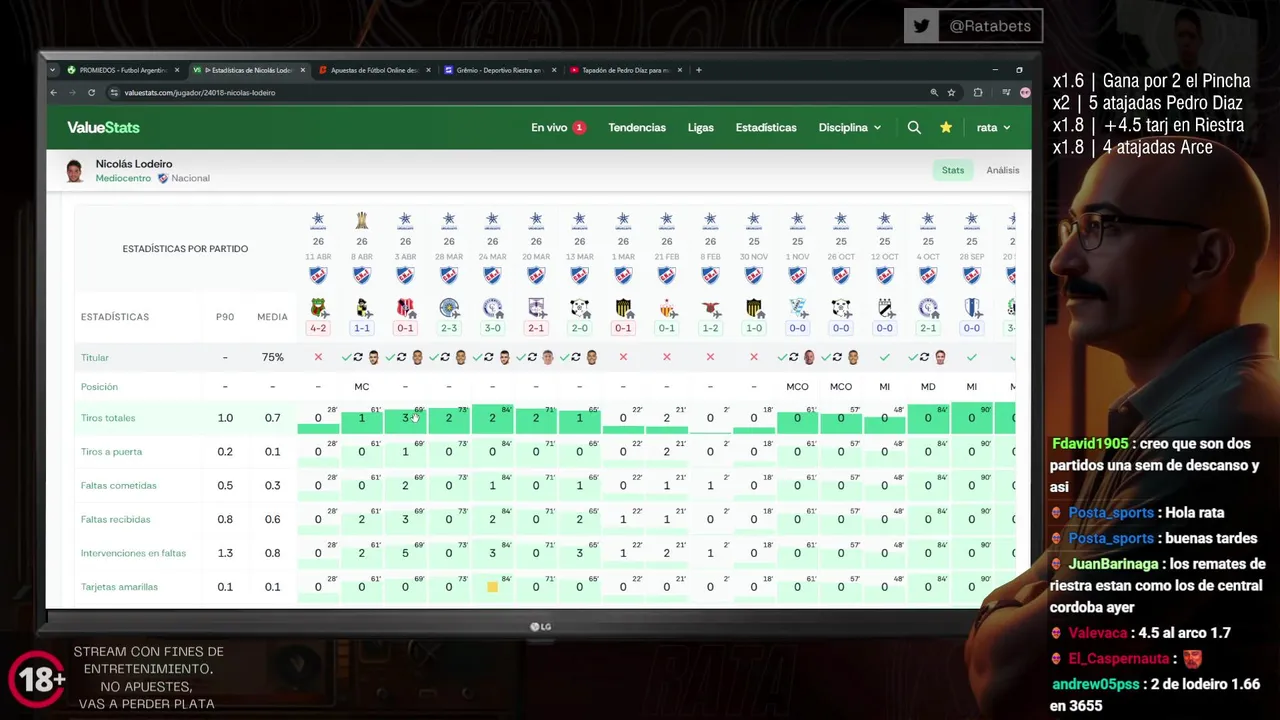This screenshot has height=720, width=1280.
Task: Open the Ligas menu item
Action: (x=700, y=127)
